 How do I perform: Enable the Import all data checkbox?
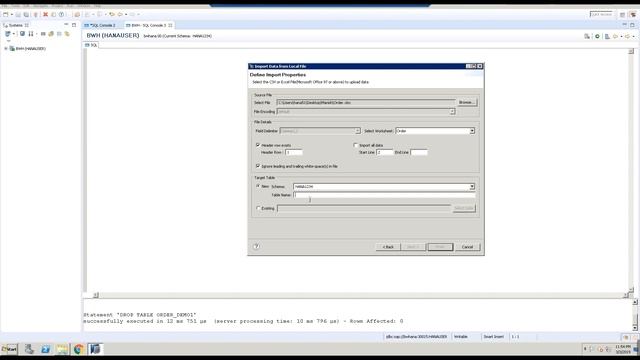[356, 145]
